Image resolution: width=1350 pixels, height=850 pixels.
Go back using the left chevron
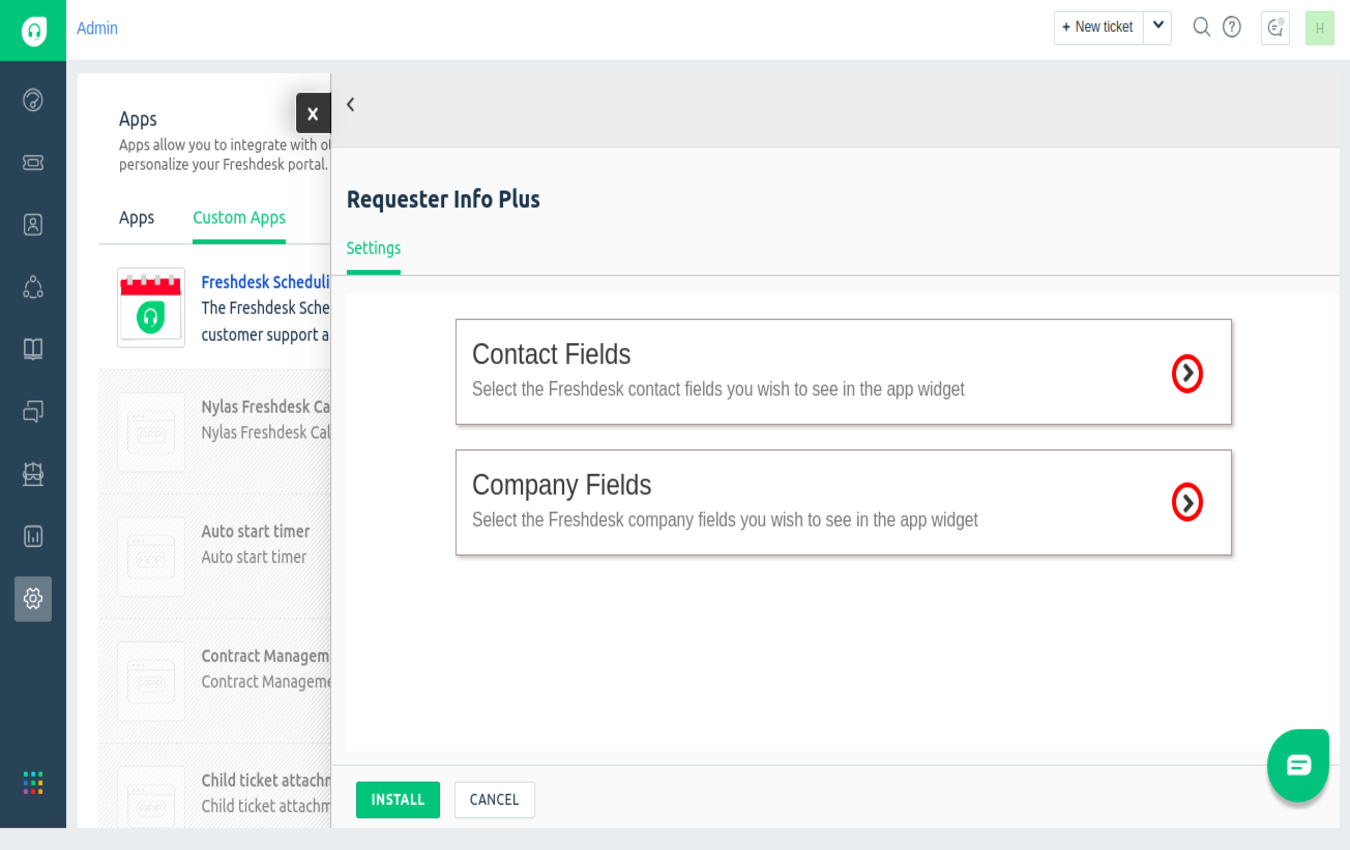[x=350, y=104]
